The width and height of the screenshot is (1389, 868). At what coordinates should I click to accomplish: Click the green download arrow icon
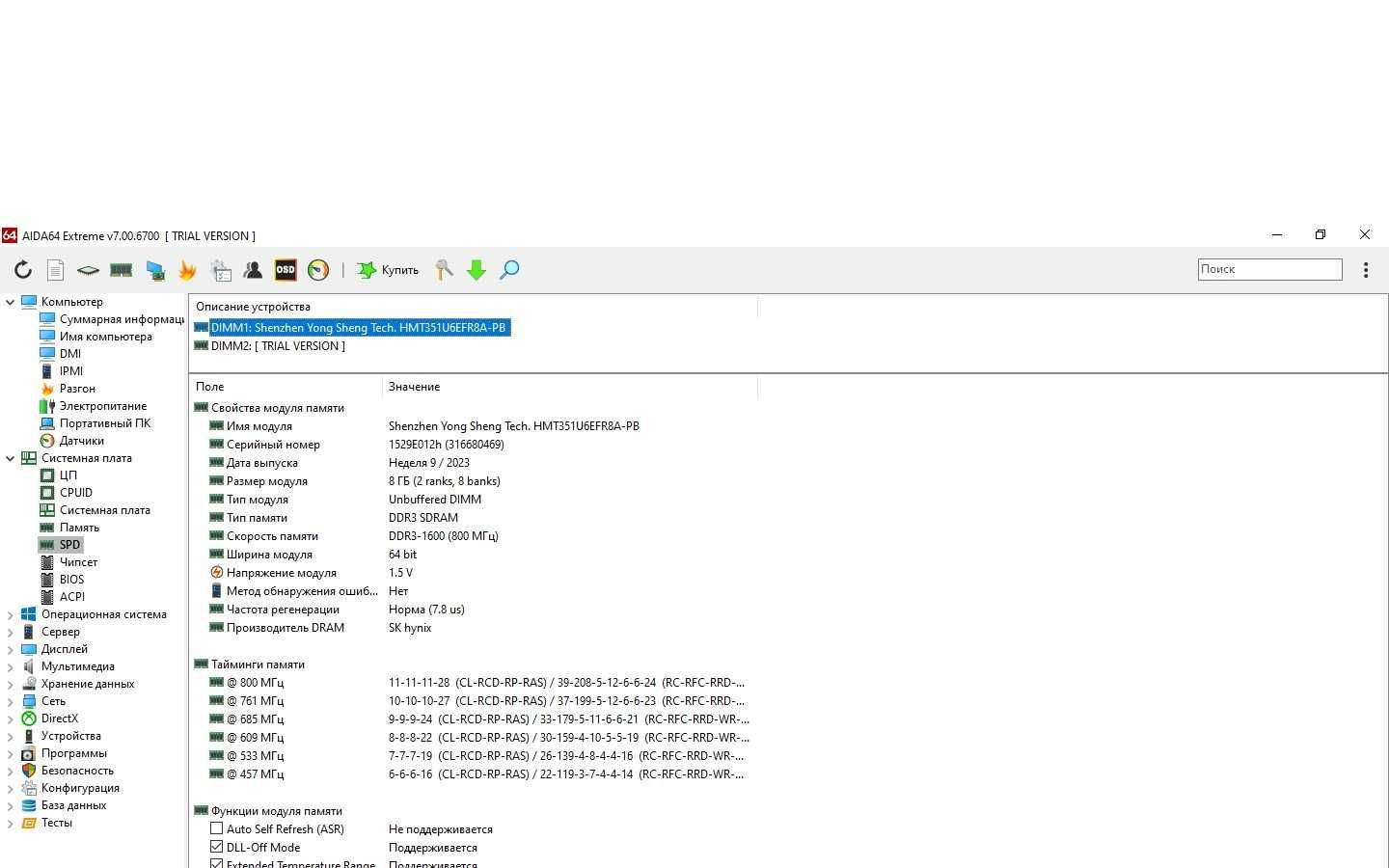click(x=477, y=270)
